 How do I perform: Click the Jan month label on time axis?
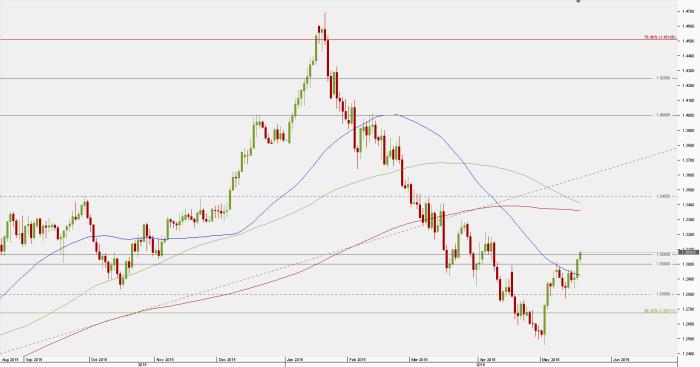296,359
